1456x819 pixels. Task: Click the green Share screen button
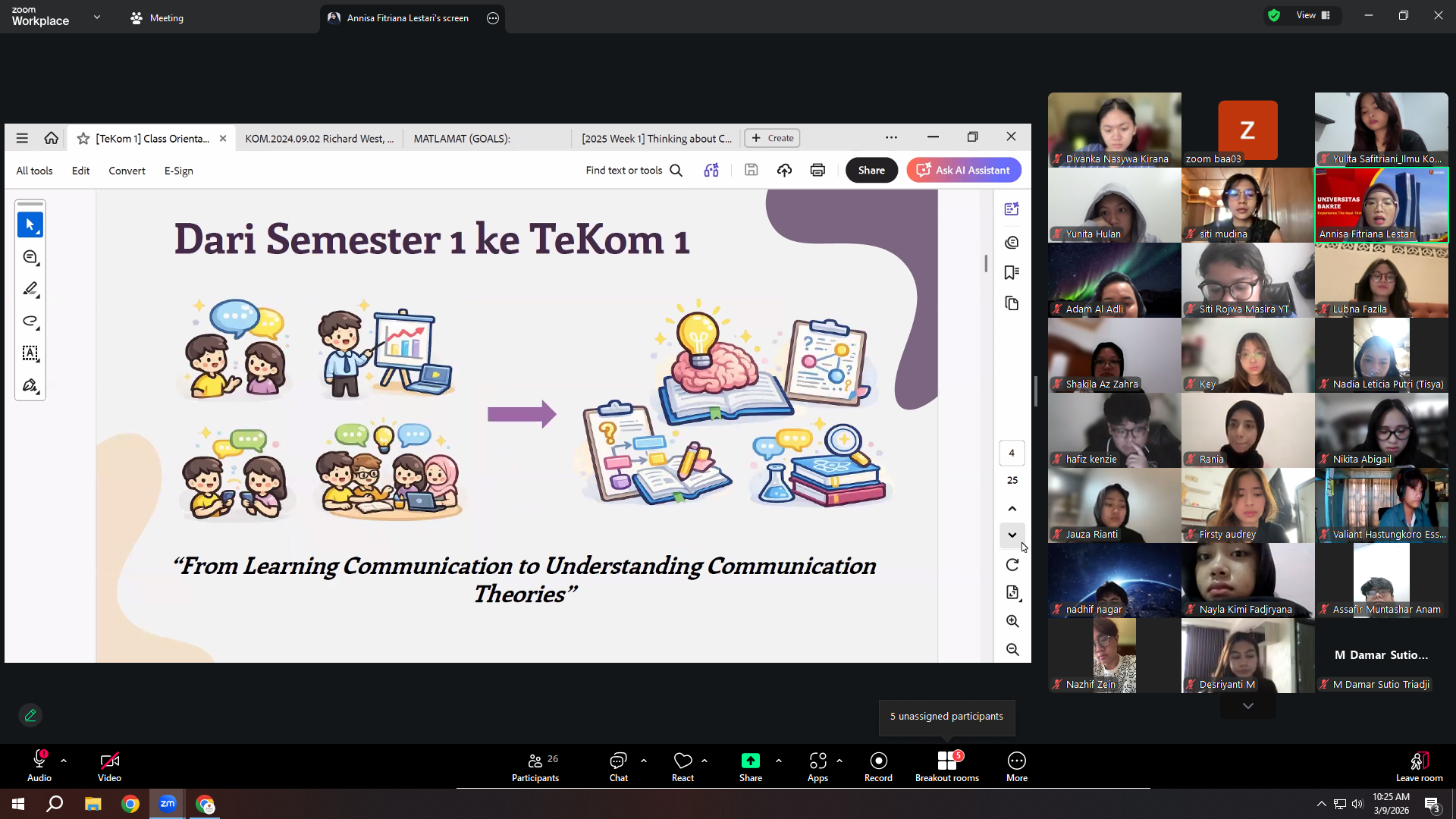(x=751, y=767)
